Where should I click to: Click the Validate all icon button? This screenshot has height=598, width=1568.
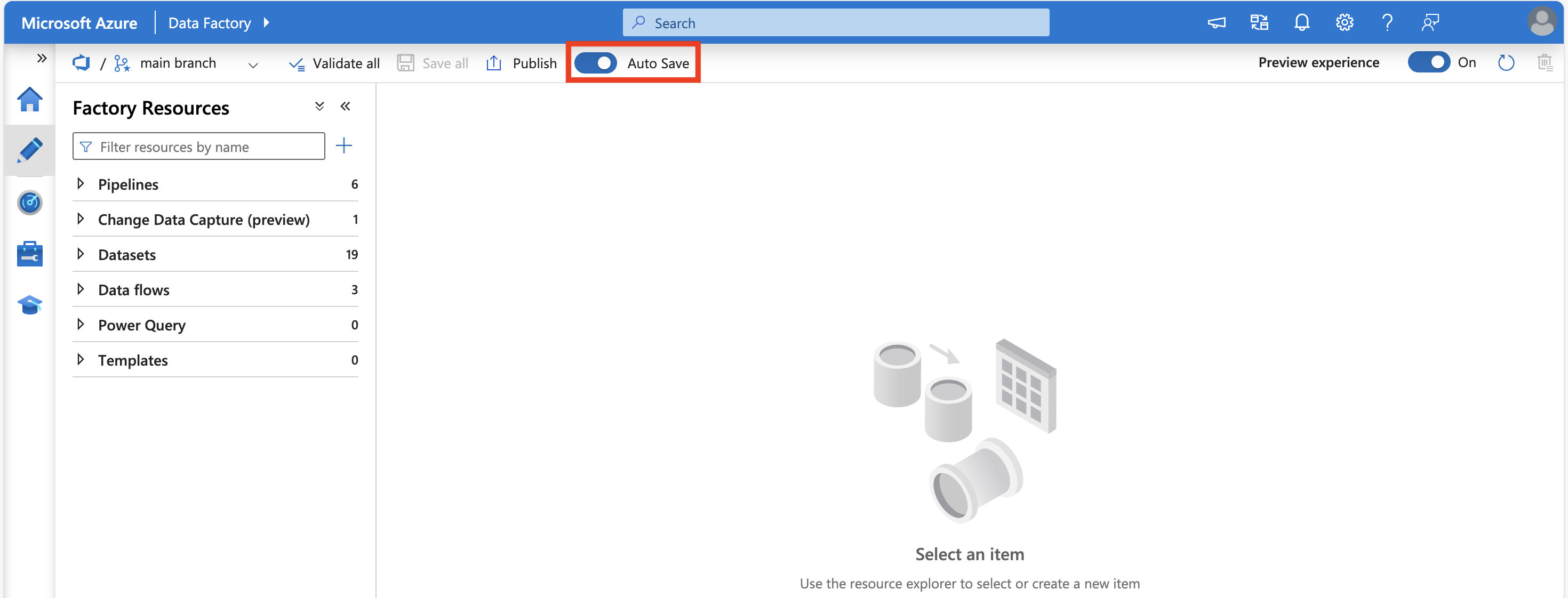pyautogui.click(x=294, y=62)
